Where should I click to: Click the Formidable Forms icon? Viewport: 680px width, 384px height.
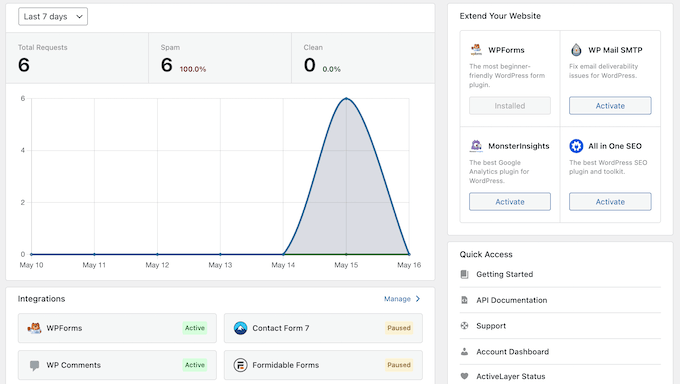coord(240,365)
